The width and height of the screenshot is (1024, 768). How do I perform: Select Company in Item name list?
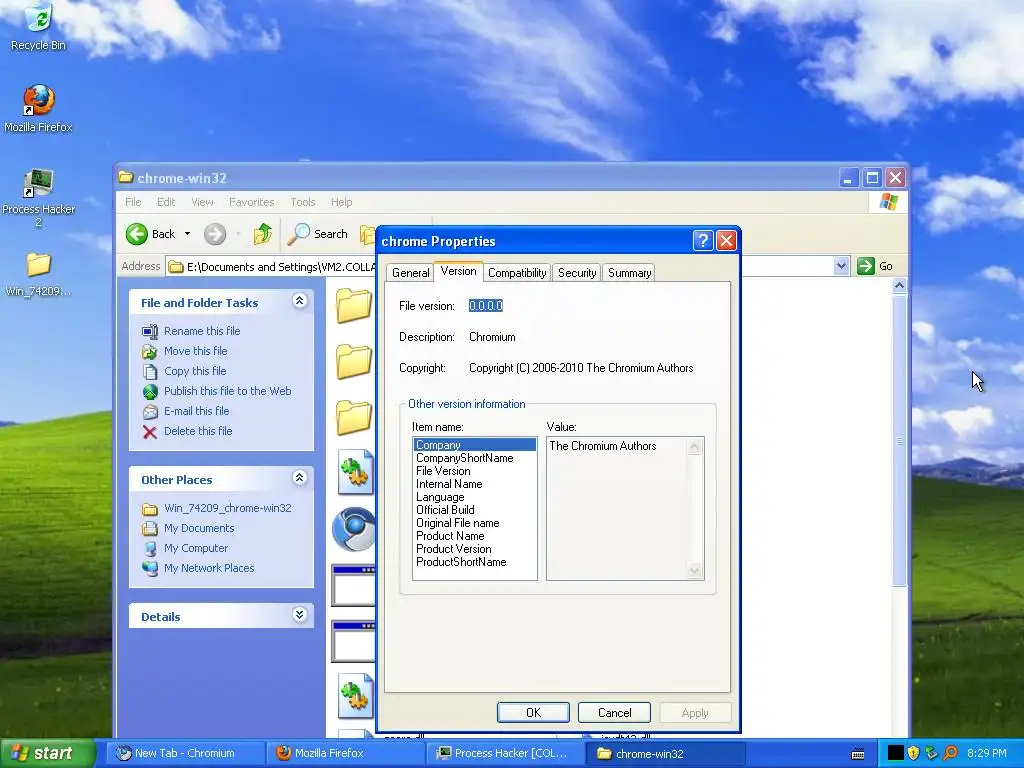[x=475, y=445]
